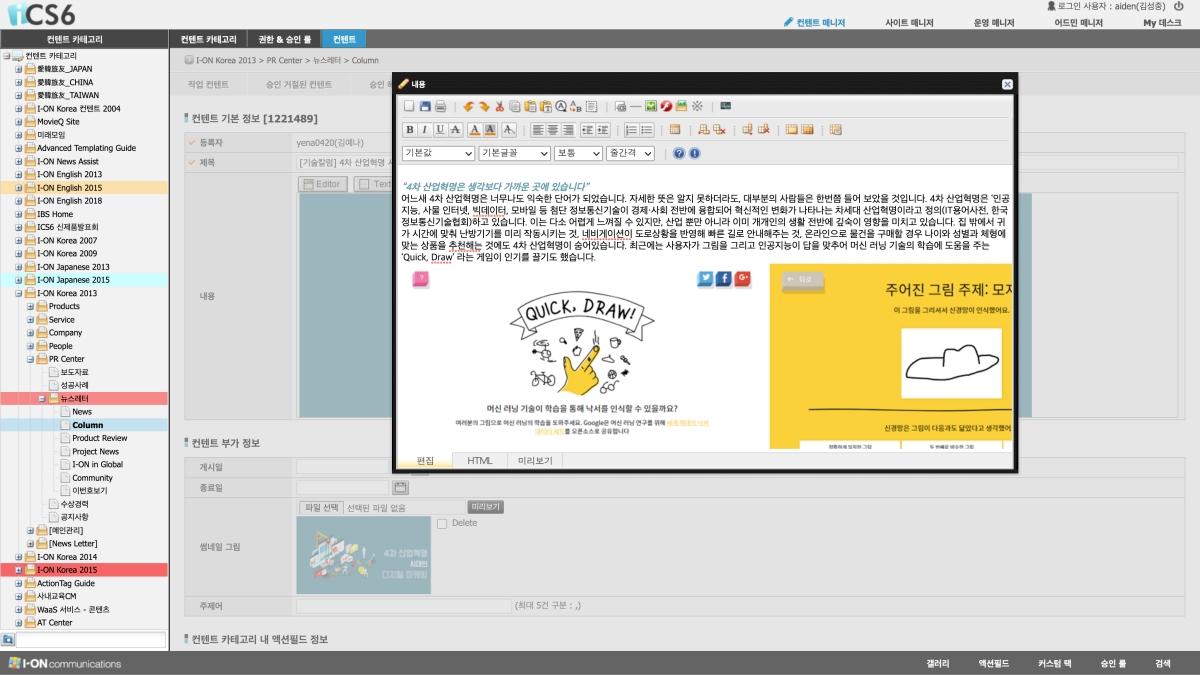Expand the I-ON English 2015 tree node
1200x675 pixels.
18,188
